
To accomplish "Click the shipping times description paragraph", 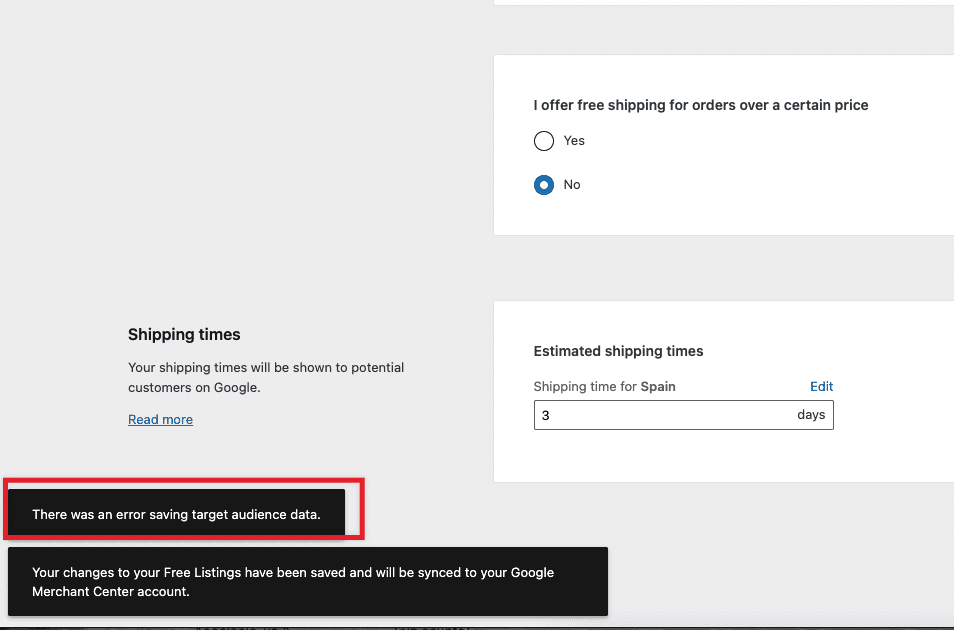I will (265, 377).
